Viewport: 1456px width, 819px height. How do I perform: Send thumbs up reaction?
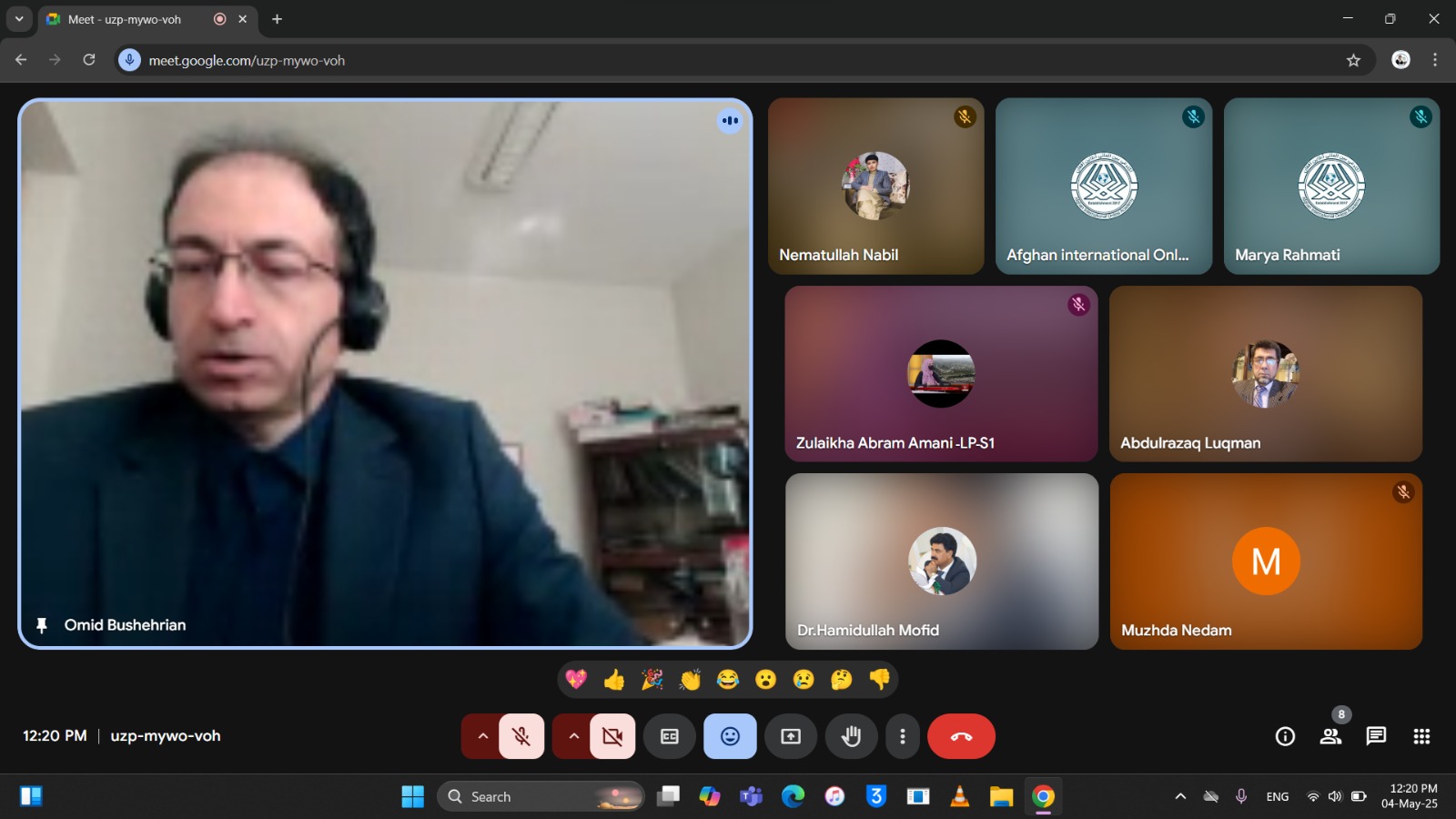coord(614,679)
